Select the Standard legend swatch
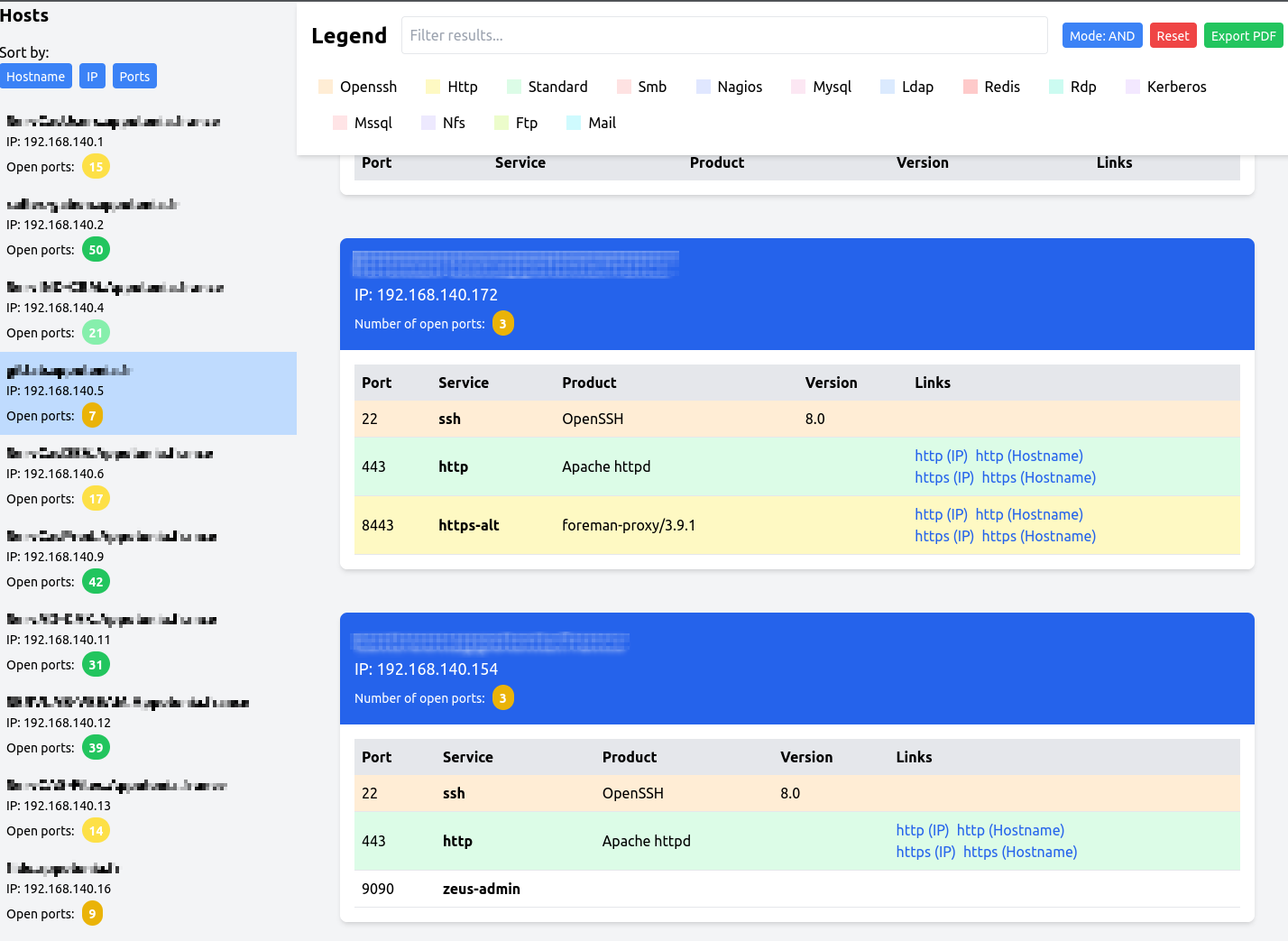The width and height of the screenshot is (1288, 941). pos(514,87)
